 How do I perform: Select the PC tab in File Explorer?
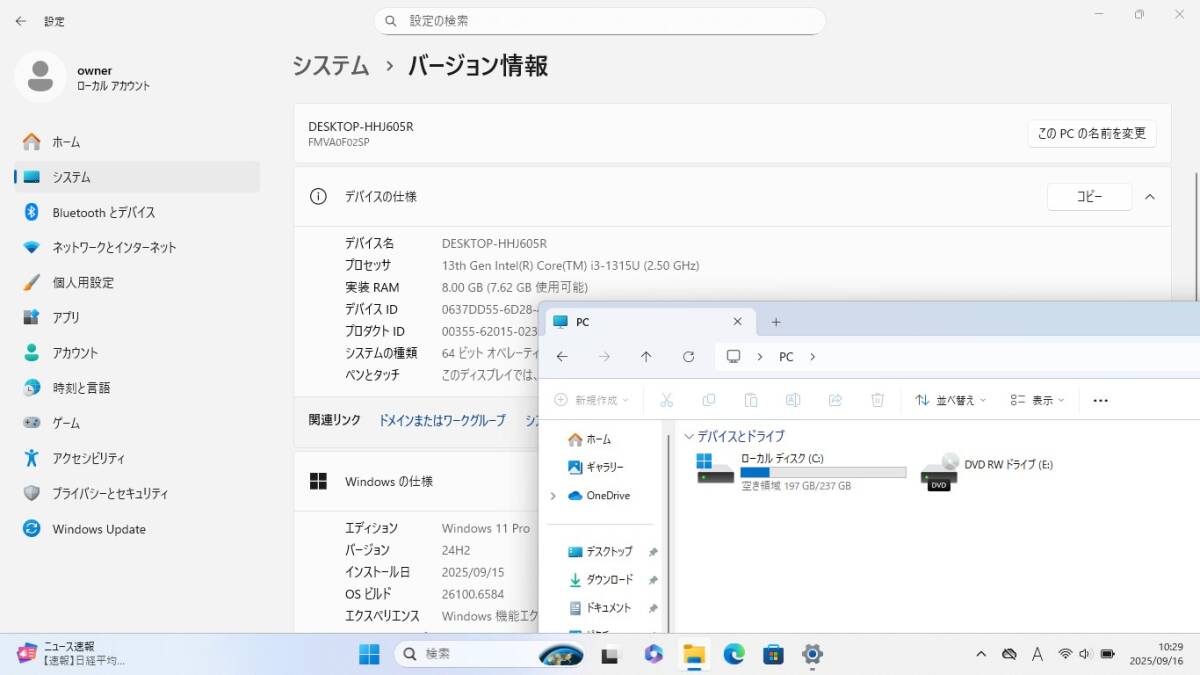pyautogui.click(x=640, y=322)
